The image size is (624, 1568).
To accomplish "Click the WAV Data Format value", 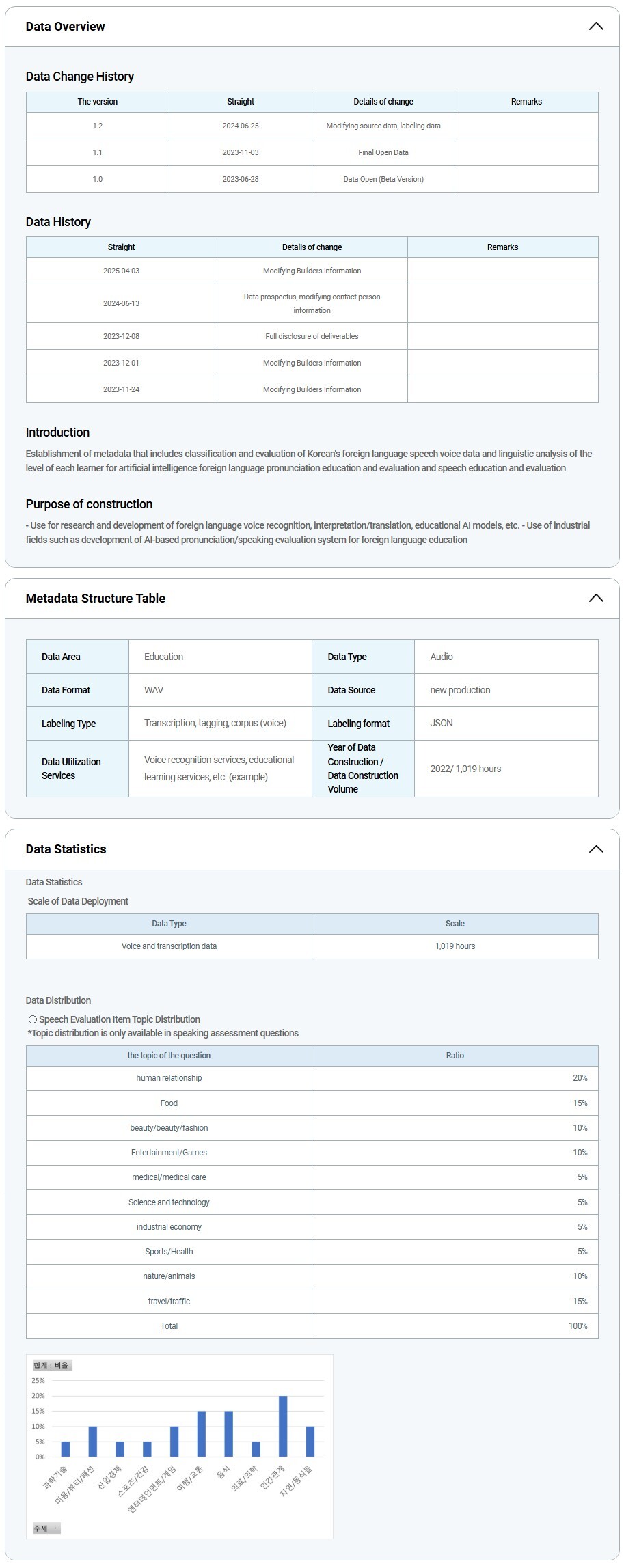I will click(x=154, y=690).
